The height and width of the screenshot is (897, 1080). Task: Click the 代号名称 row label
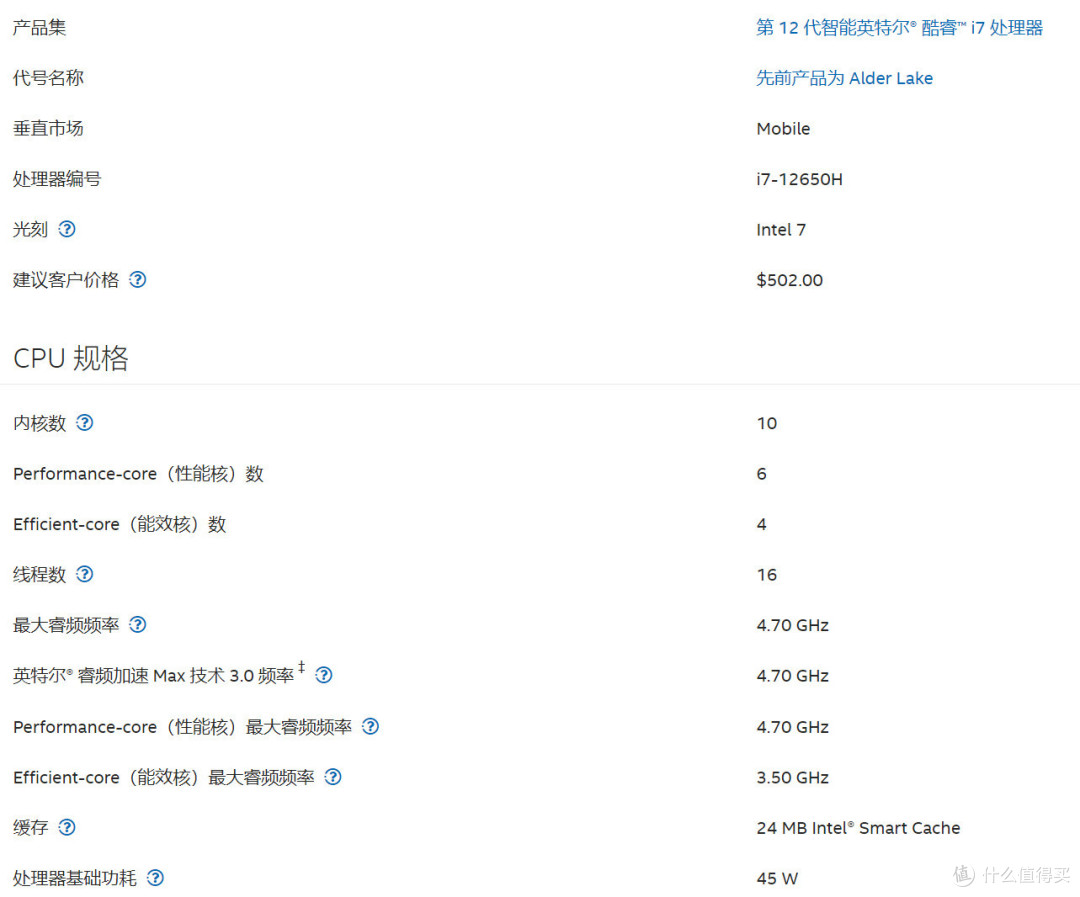pyautogui.click(x=48, y=78)
